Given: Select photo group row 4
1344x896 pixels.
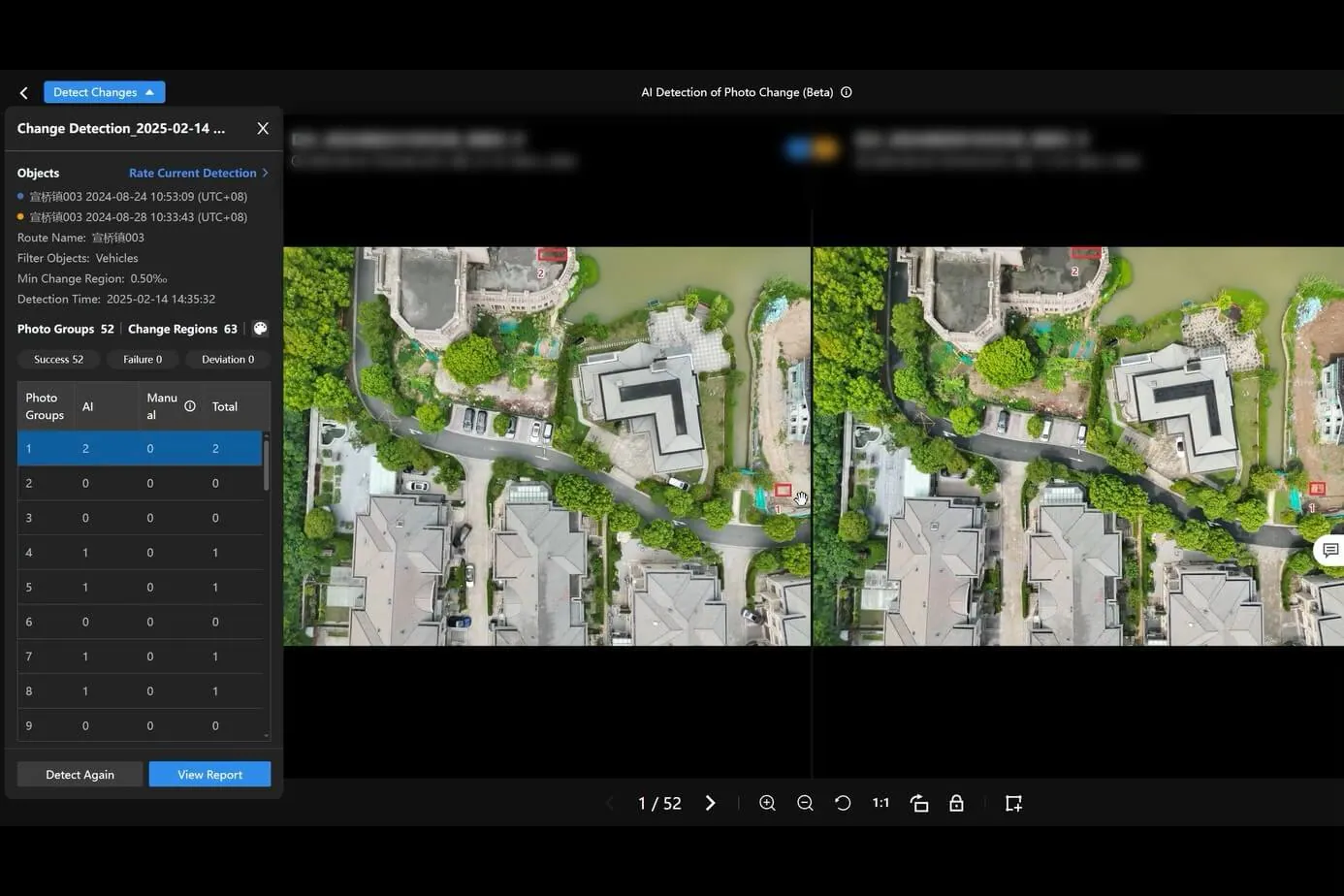Looking at the screenshot, I should click(x=140, y=553).
